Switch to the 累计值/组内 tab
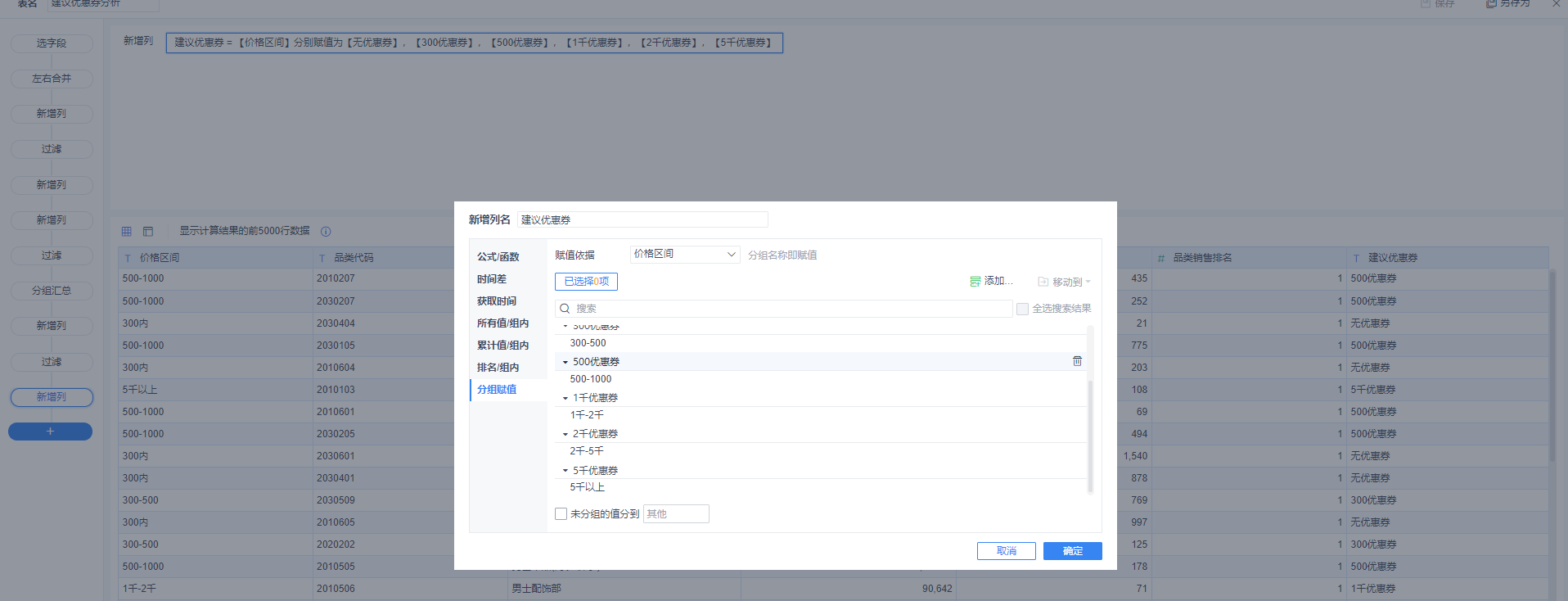Screen dimensions: 1568x601 (502, 346)
